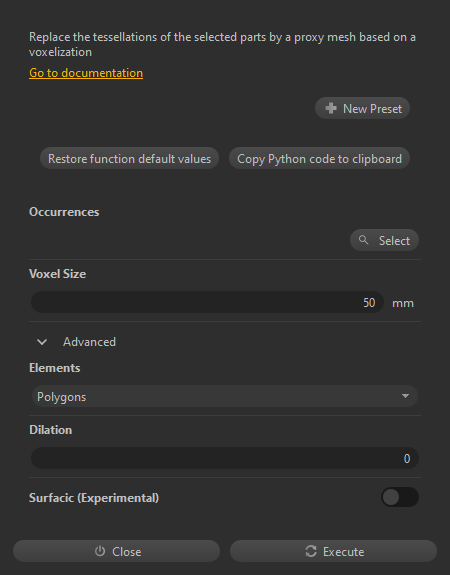Open the Go to documentation link

click(x=86, y=73)
